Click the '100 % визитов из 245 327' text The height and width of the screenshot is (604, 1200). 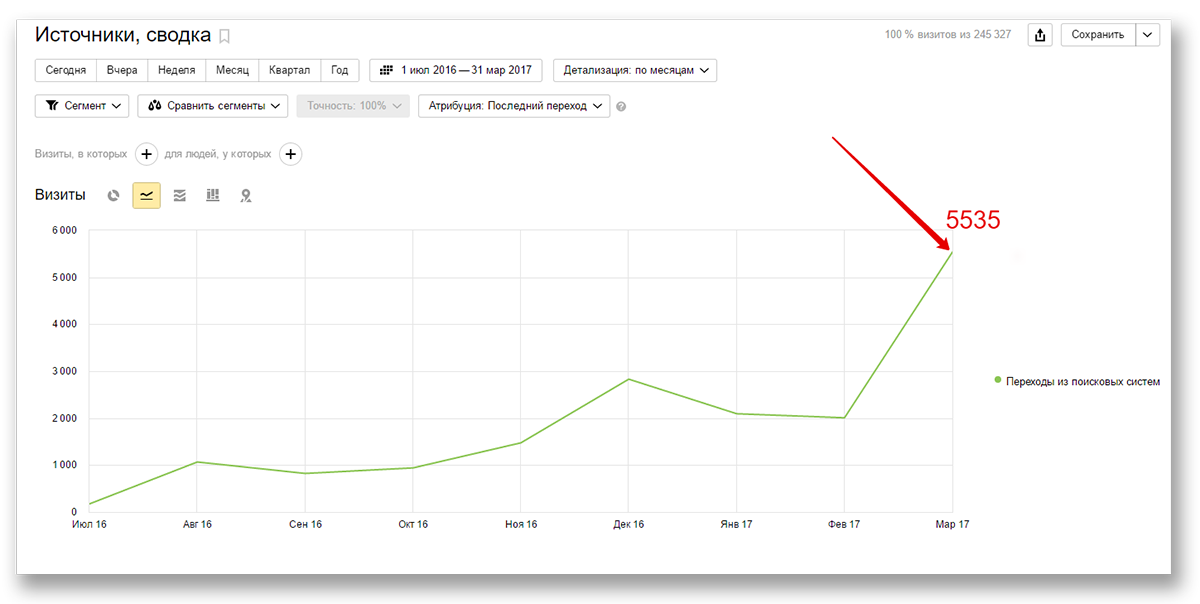coord(948,35)
